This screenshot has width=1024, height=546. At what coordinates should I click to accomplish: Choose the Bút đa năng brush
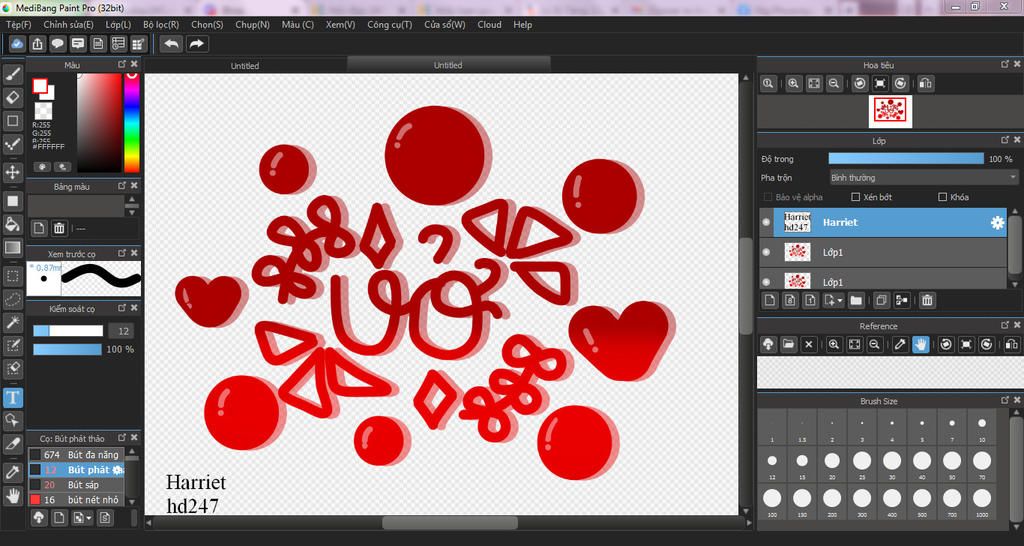[x=76, y=455]
